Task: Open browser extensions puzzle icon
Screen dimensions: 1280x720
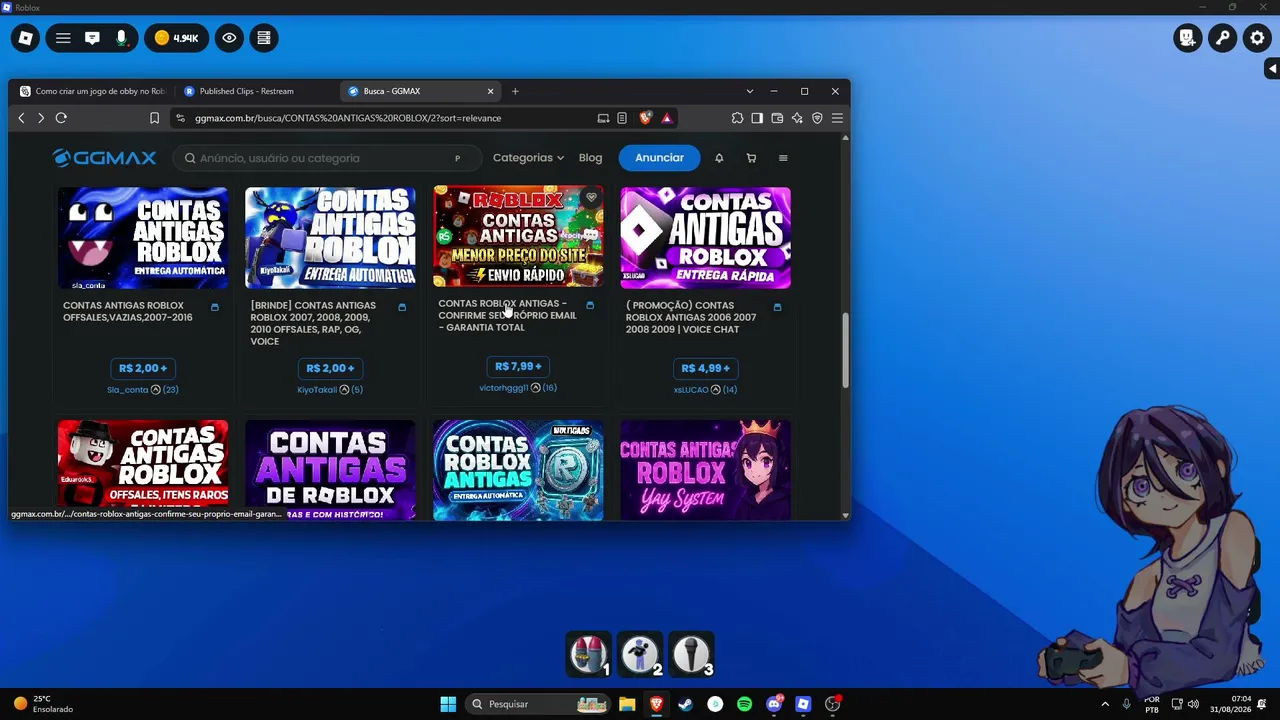Action: [737, 118]
